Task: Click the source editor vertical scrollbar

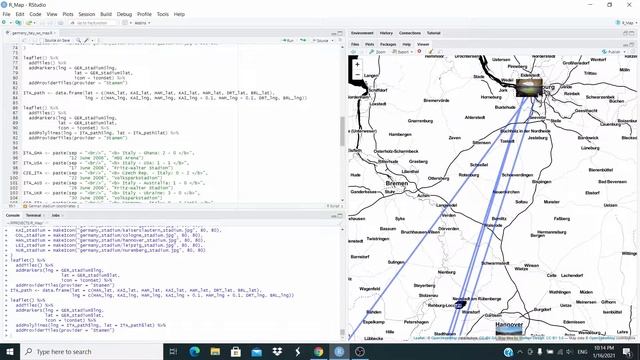Action: tap(342, 131)
